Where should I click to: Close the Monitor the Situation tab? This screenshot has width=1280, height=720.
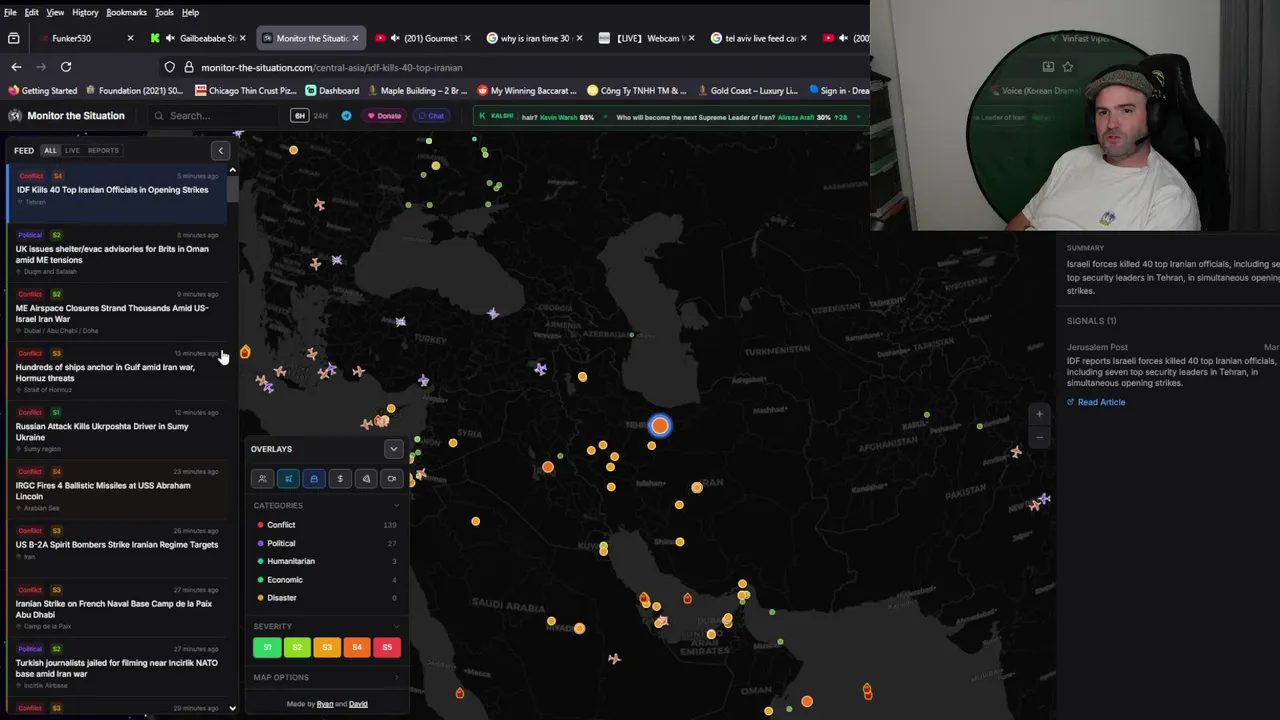coord(355,38)
